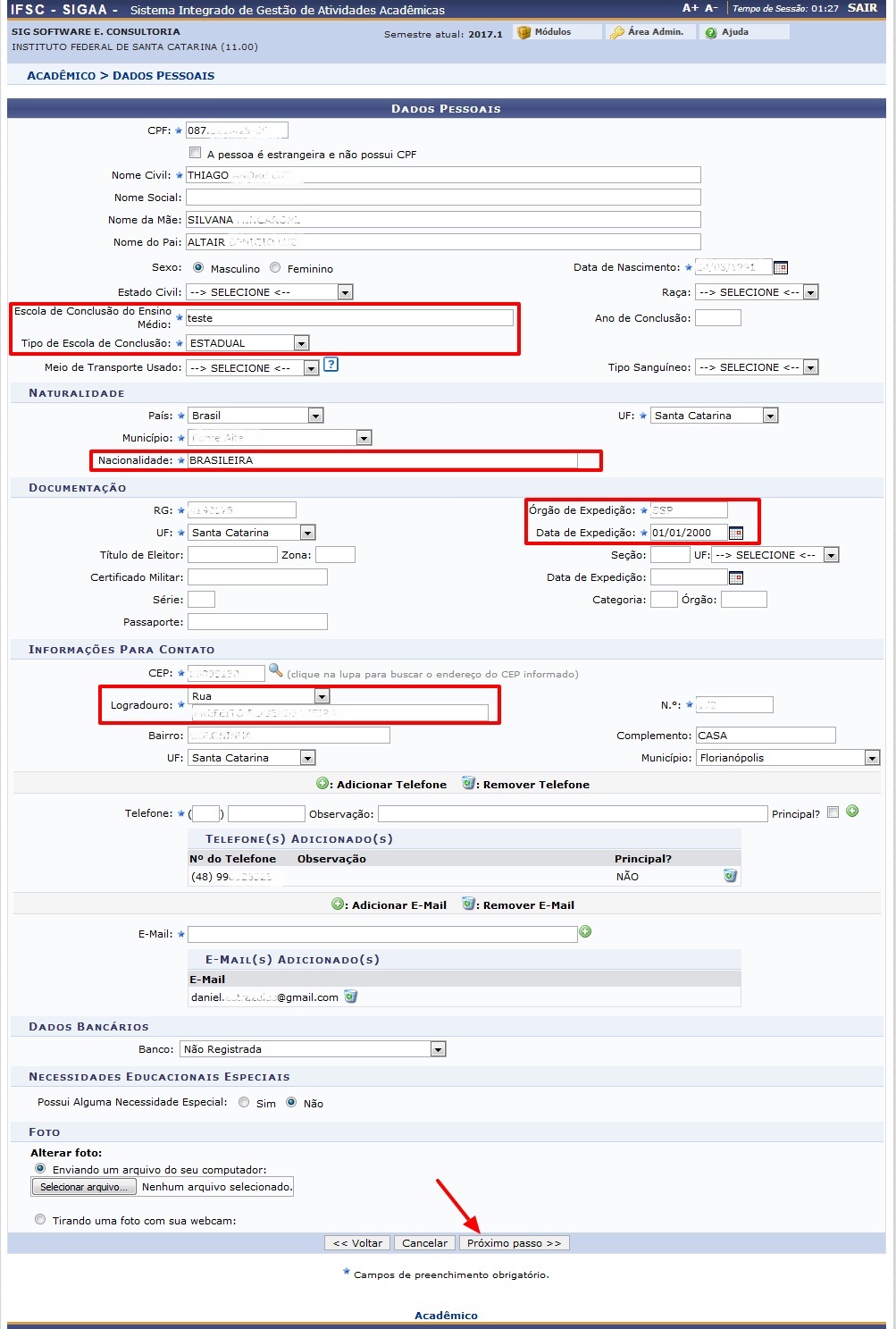This screenshot has height=1329, width=896.
Task: Click the Nome Social input field
Action: pyautogui.click(x=443, y=198)
